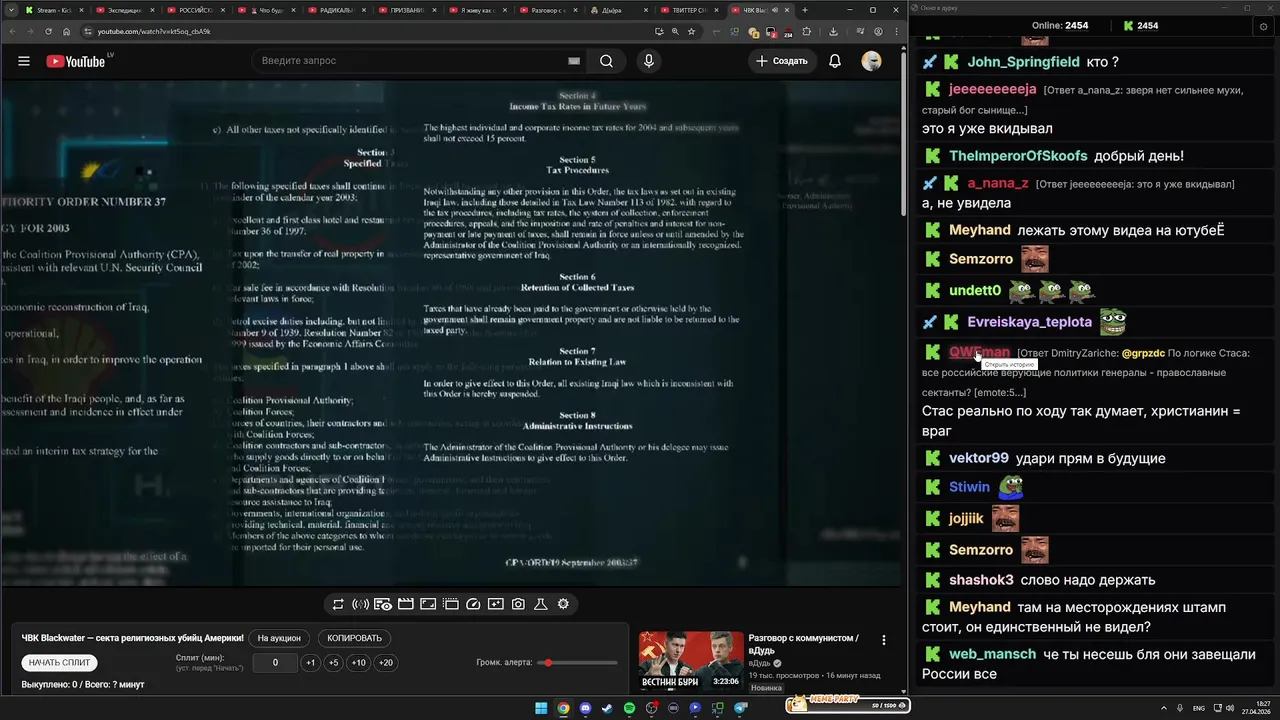Open the on-screen keyboard in search box
This screenshot has width=1280, height=720.
point(574,61)
